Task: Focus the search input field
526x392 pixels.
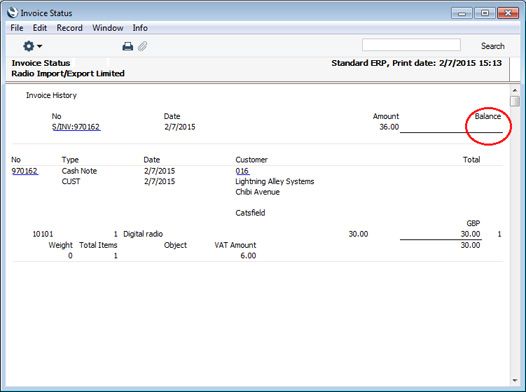Action: click(x=411, y=45)
